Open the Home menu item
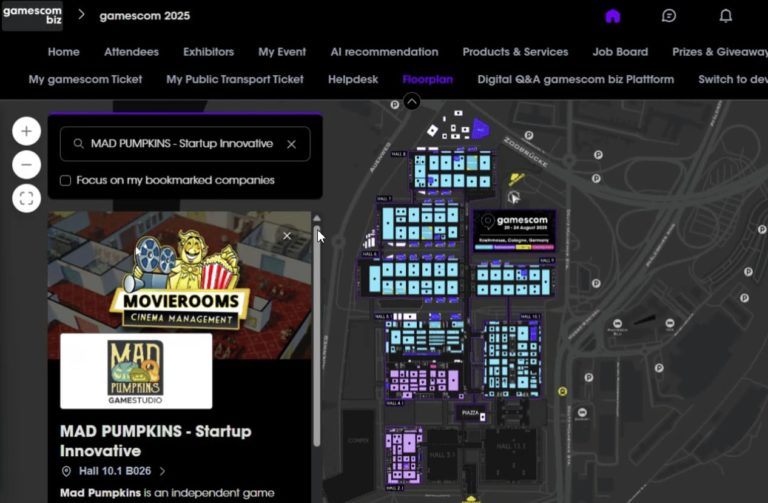Screen dimensions: 768x503 click(x=64, y=52)
